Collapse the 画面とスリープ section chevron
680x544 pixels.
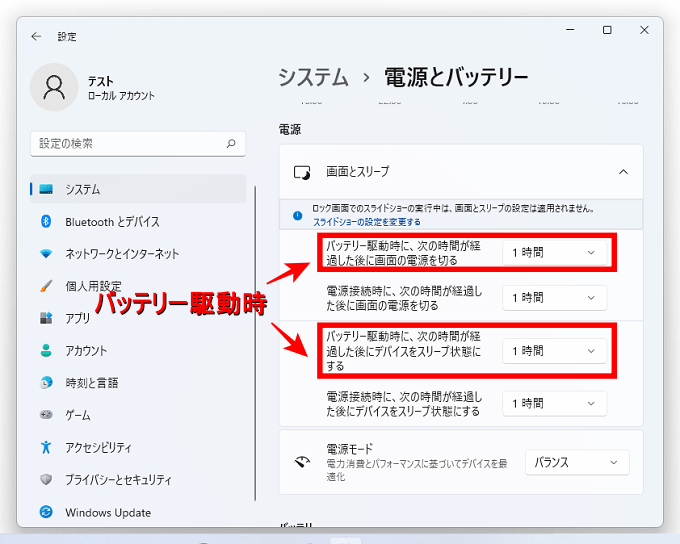(623, 172)
